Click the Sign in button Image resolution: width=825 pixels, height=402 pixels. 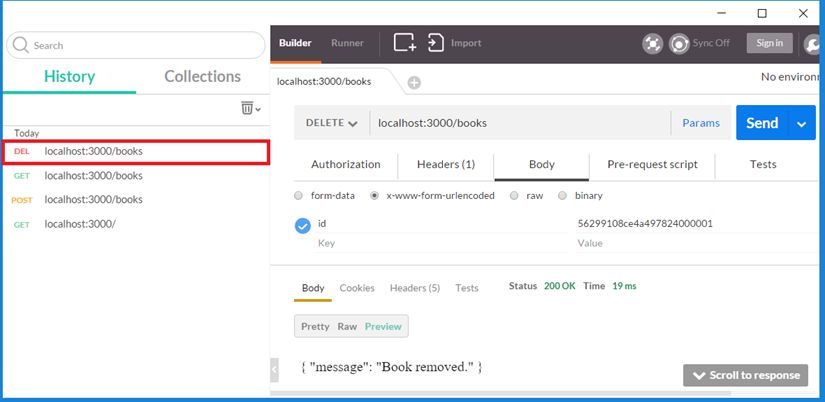point(769,43)
